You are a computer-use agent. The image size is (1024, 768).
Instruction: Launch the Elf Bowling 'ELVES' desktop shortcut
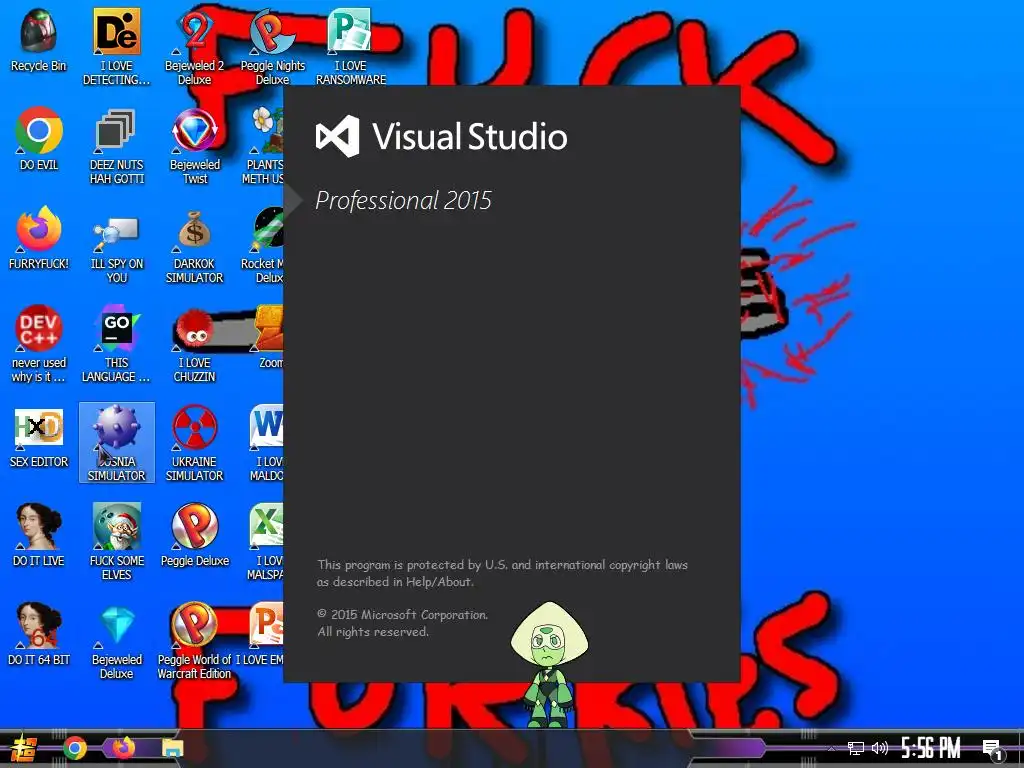(116, 542)
